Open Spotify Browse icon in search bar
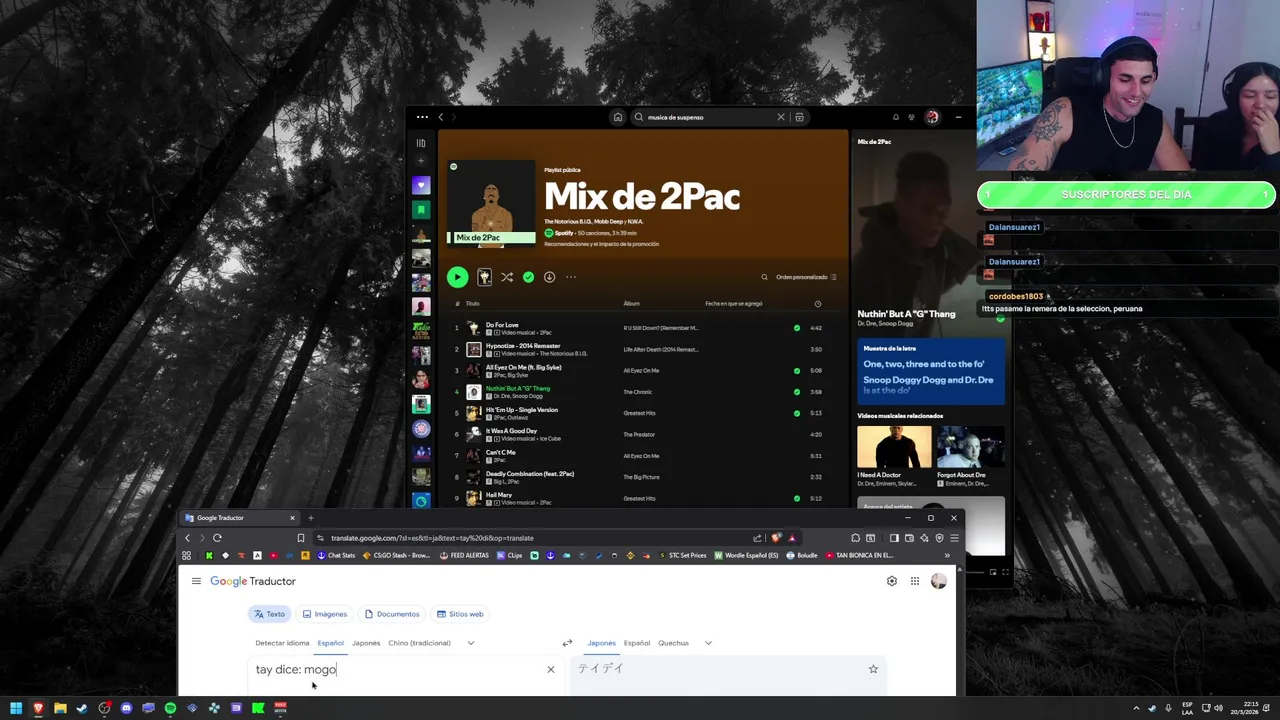This screenshot has height=720, width=1280. click(x=799, y=117)
